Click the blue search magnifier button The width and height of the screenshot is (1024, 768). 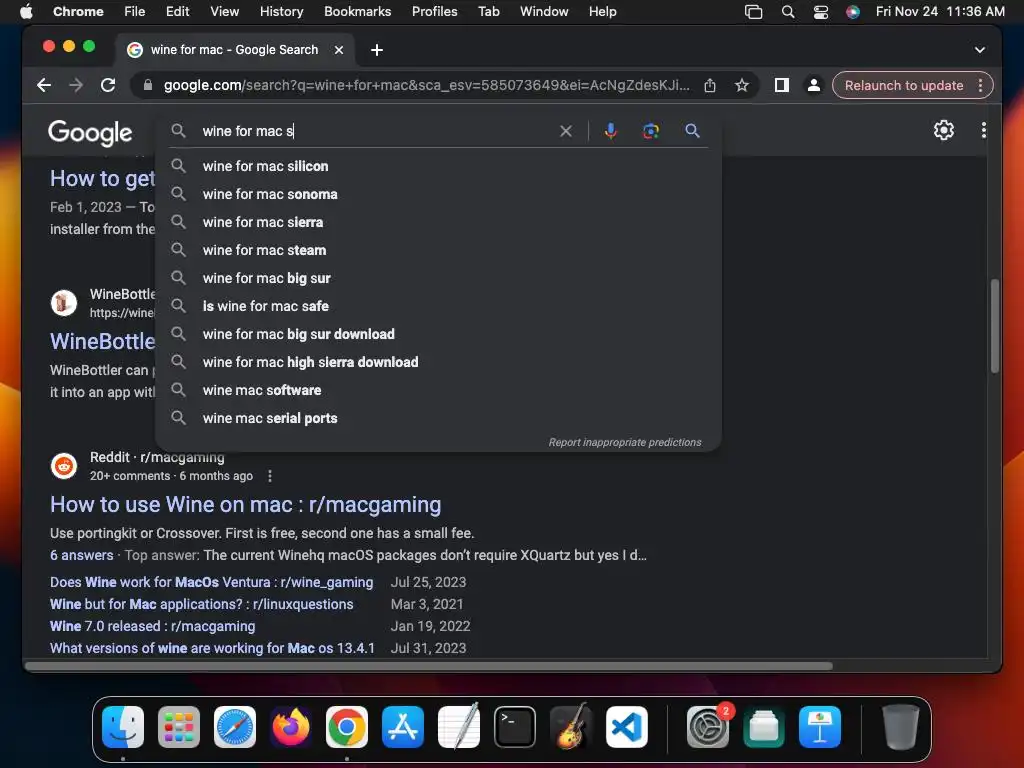[692, 131]
